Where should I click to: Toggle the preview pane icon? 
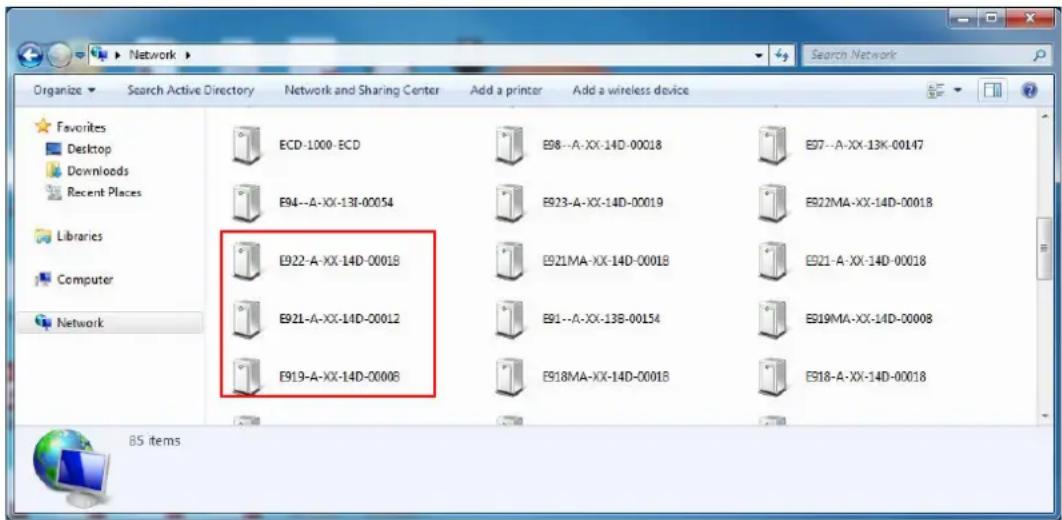992,89
